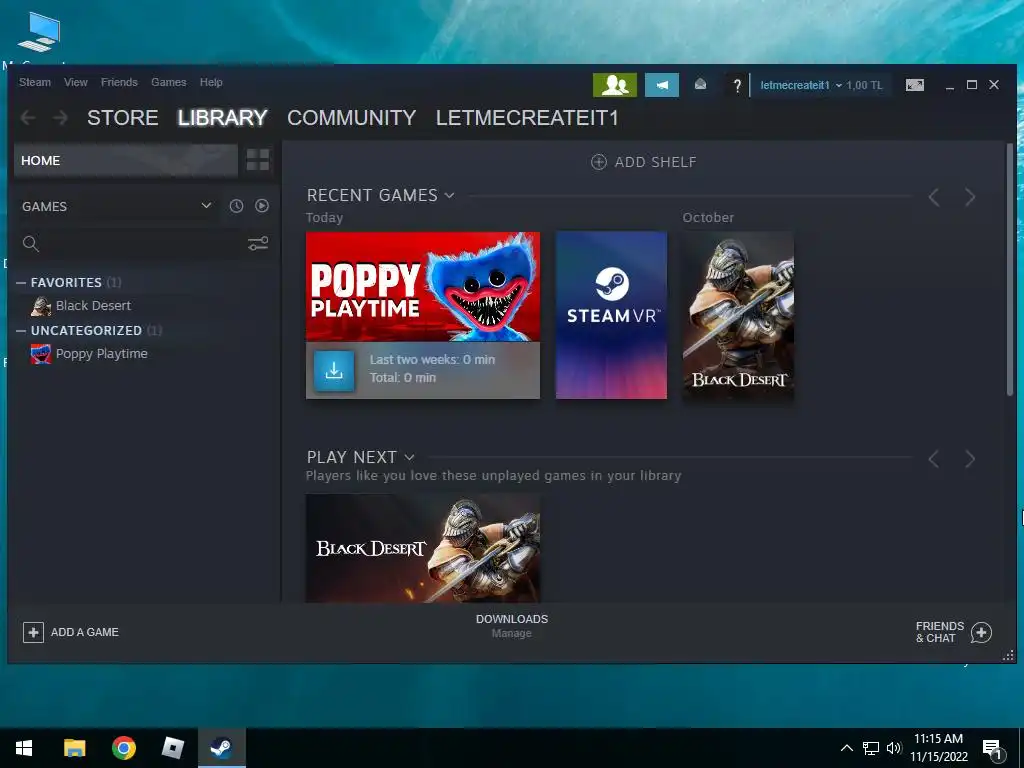
Task: Open the Community tab
Action: pyautogui.click(x=351, y=118)
